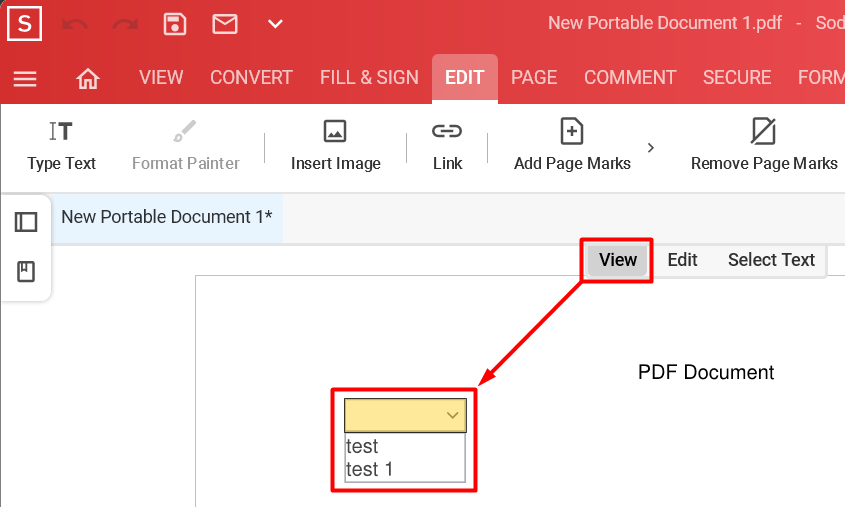Click the window title 'New Portable Document 1.pdf'
This screenshot has width=845, height=507.
click(665, 23)
